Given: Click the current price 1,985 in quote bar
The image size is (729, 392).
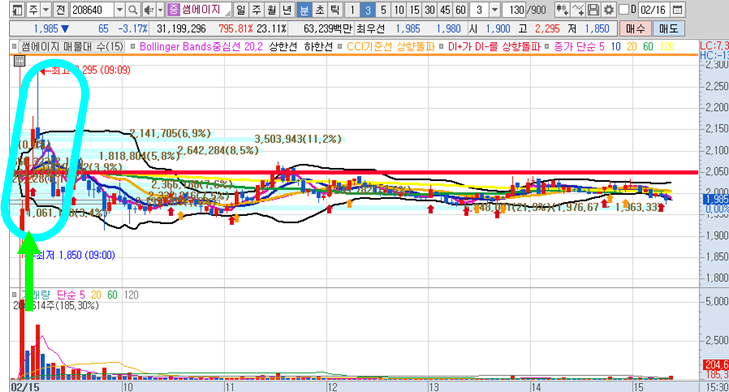Looking at the screenshot, I should click(46, 29).
